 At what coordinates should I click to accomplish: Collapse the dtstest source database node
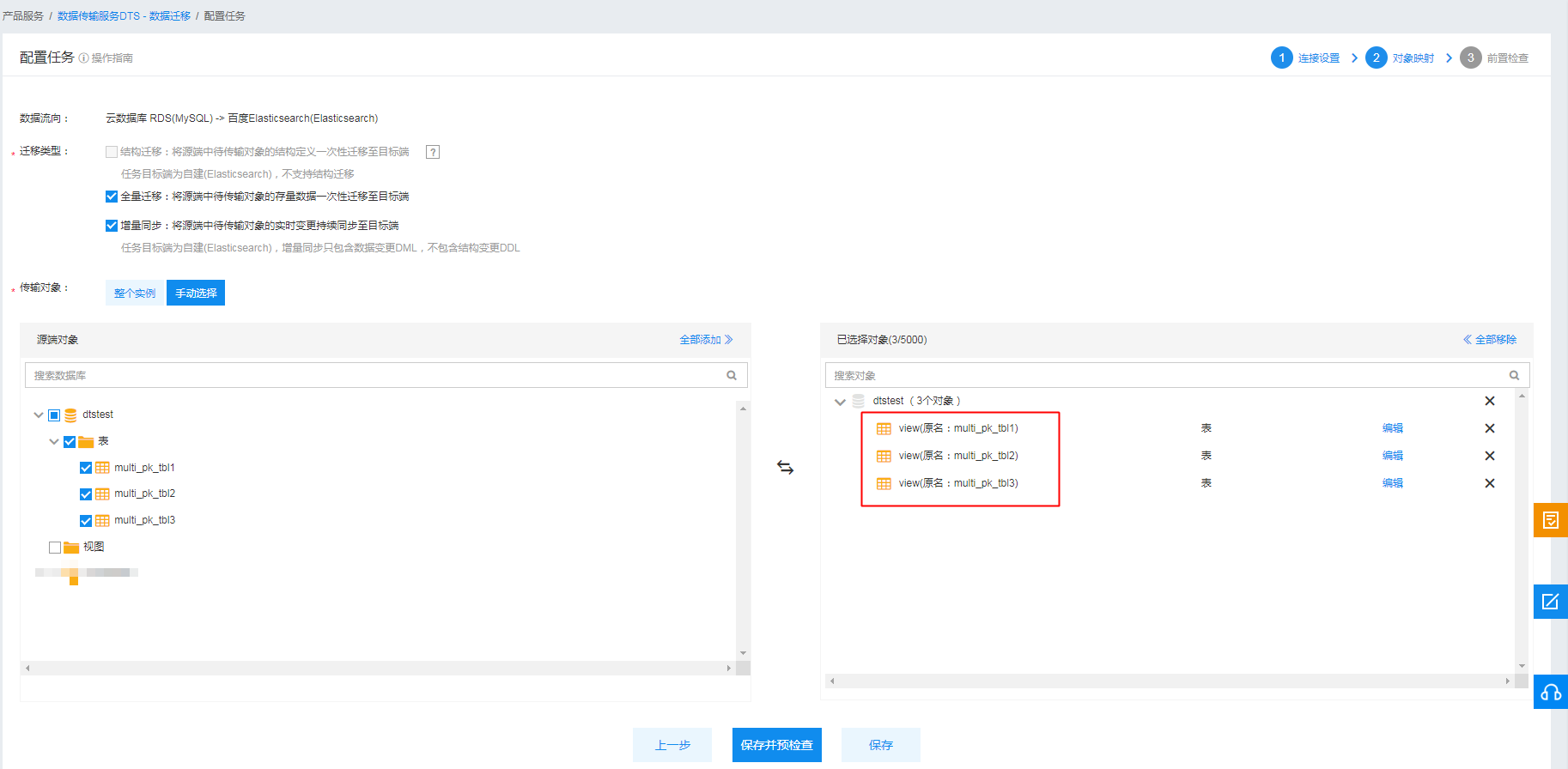point(39,415)
